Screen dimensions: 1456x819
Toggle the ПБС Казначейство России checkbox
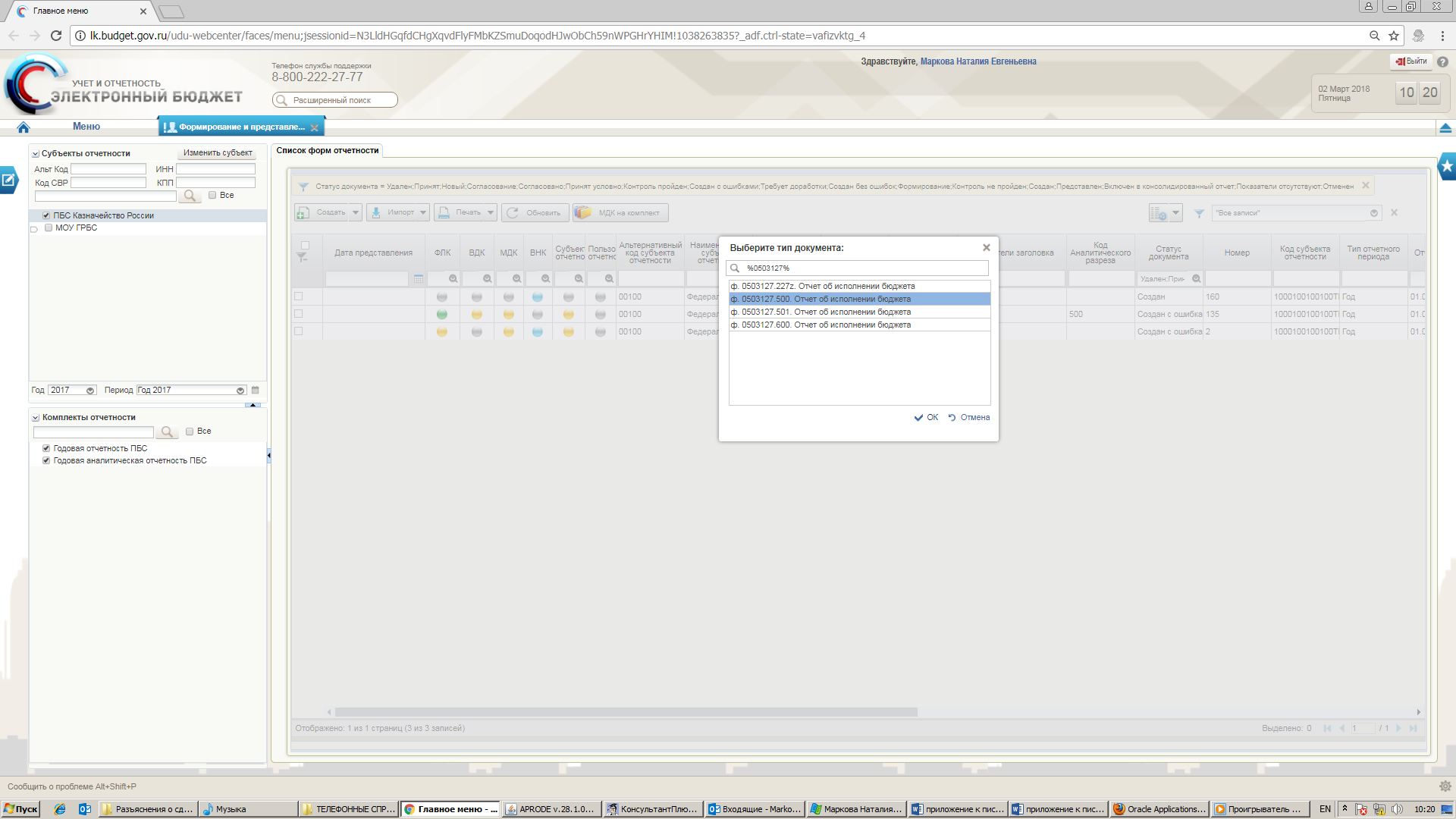46,216
